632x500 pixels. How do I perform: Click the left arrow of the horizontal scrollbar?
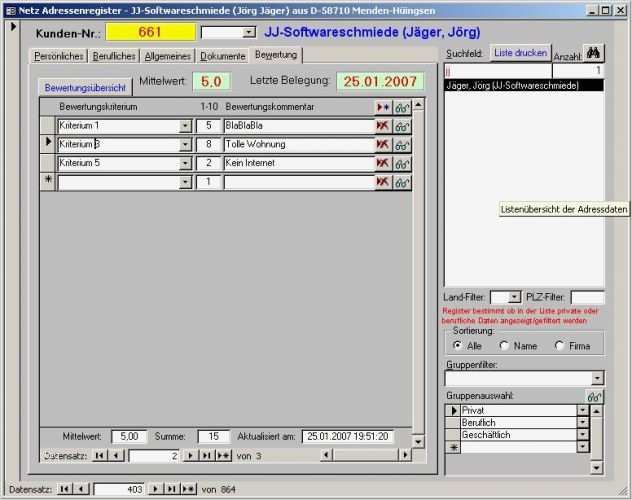tap(326, 455)
